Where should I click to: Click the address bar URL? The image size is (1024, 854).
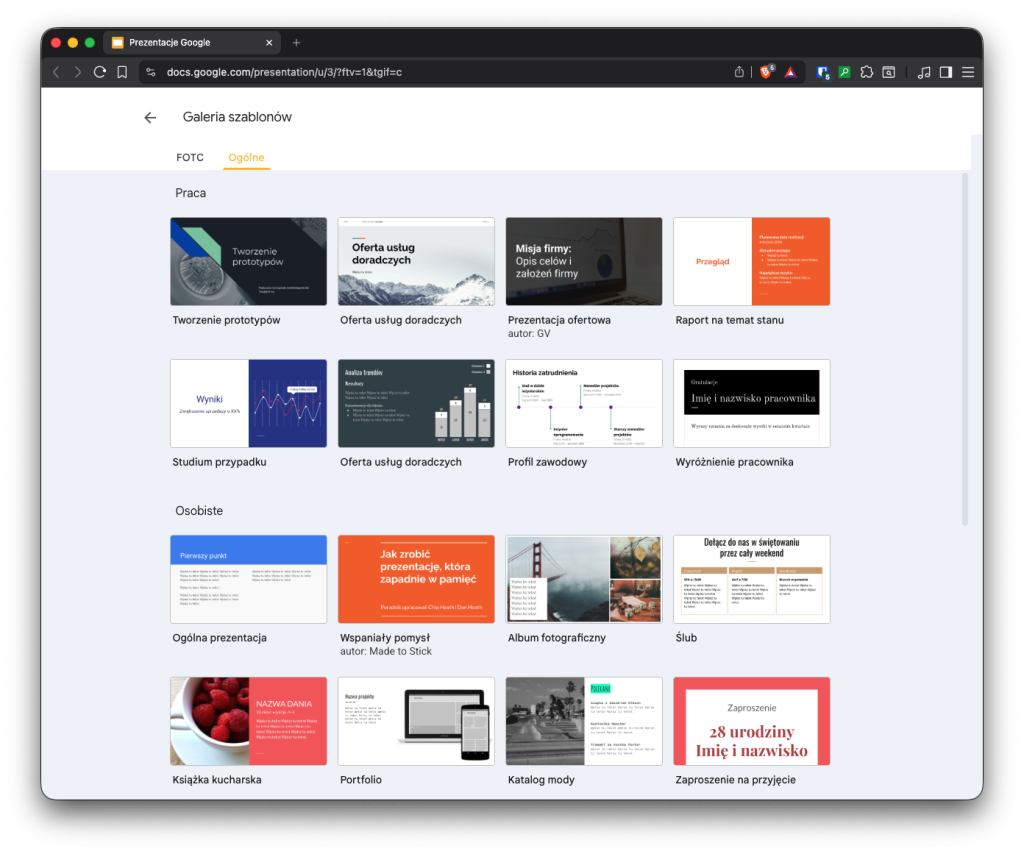coord(284,72)
